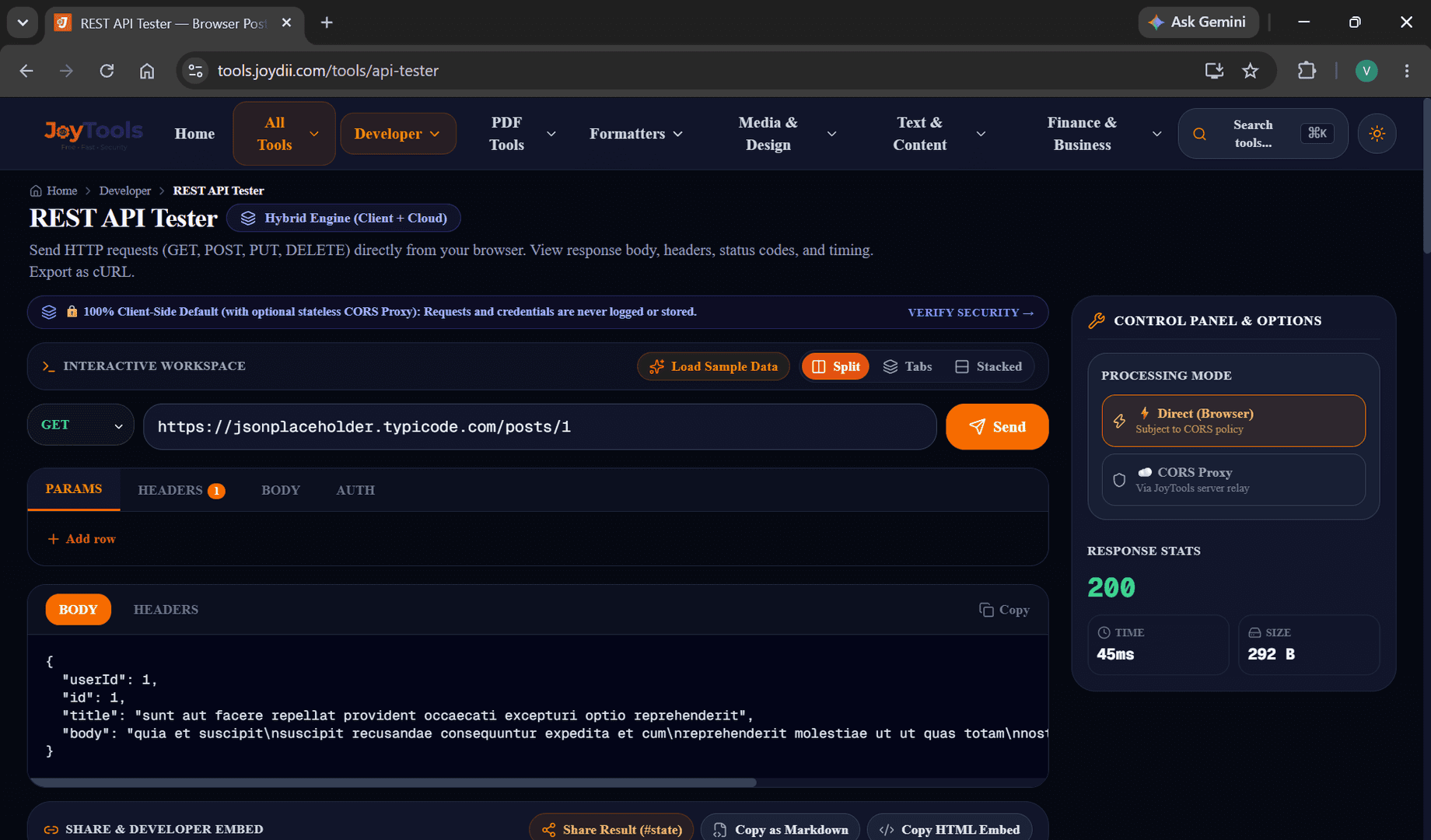Open the Chrome profile avatar V
Image resolution: width=1431 pixels, height=840 pixels.
pyautogui.click(x=1366, y=71)
